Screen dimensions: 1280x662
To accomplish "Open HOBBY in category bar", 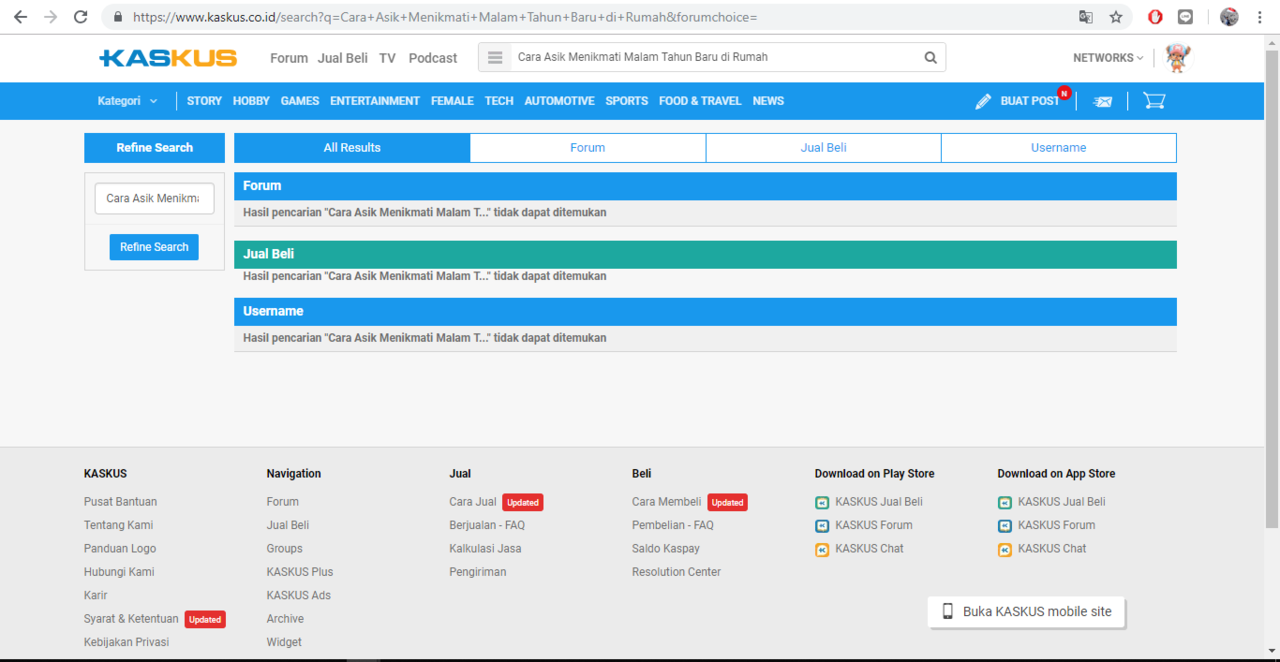I will [251, 101].
